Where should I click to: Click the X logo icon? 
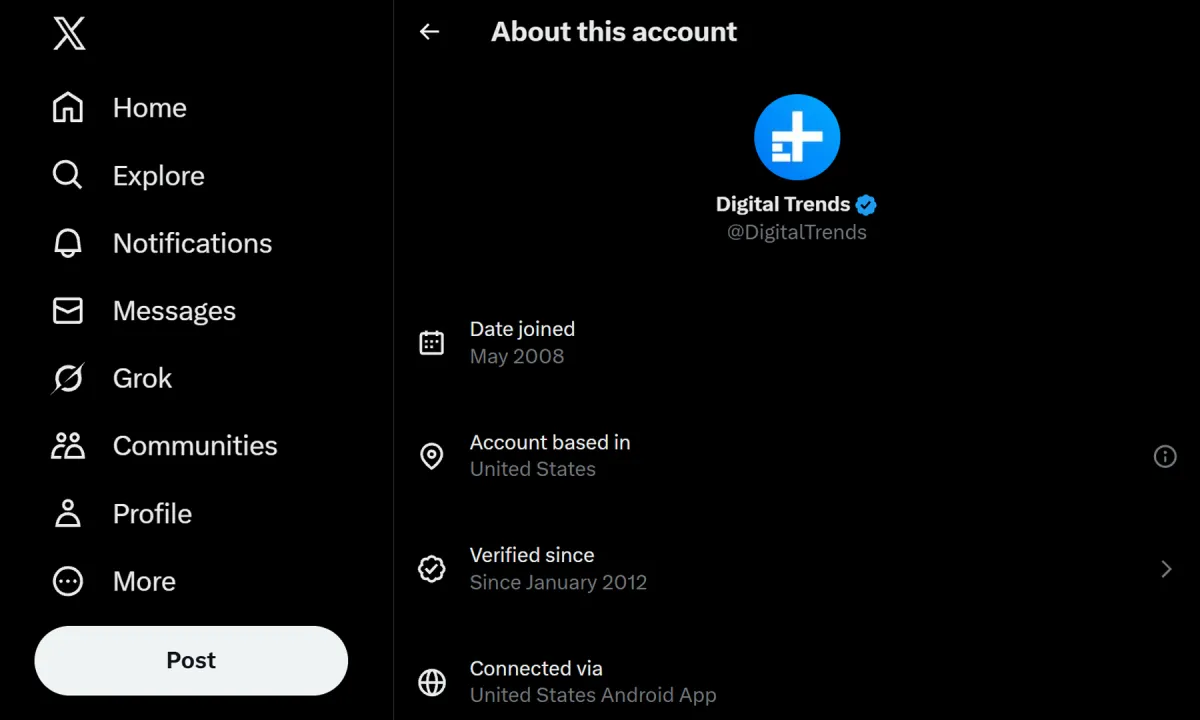coord(69,34)
